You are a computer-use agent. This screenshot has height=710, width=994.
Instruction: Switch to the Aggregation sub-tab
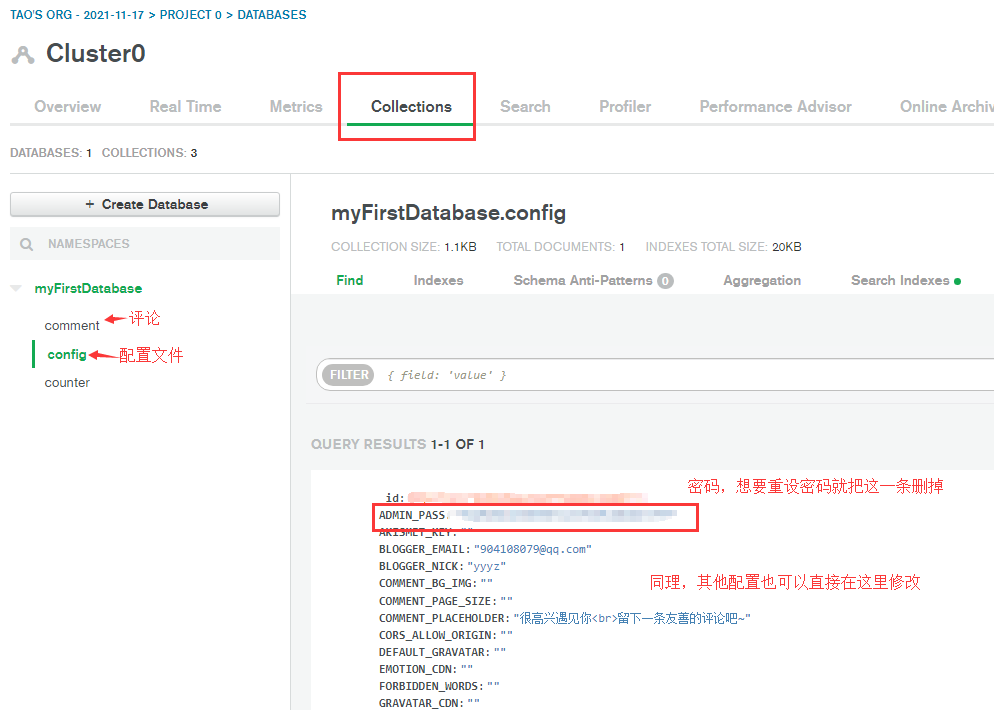762,280
